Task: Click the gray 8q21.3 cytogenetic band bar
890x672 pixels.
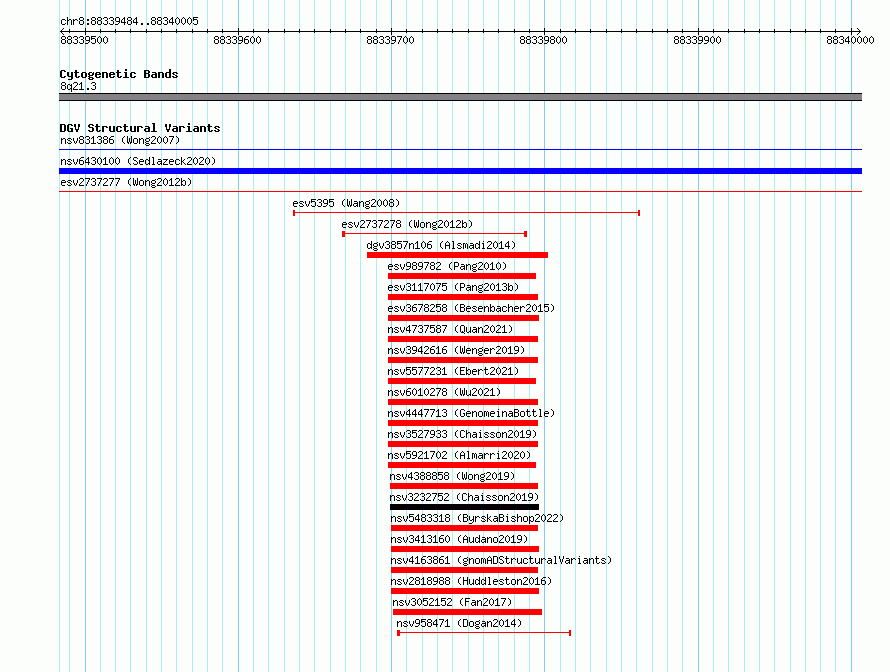Action: 460,97
